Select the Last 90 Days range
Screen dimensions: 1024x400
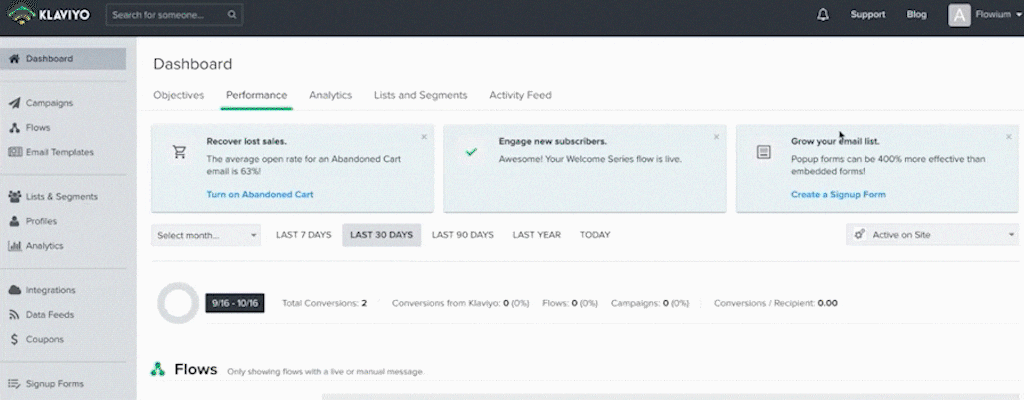point(462,235)
